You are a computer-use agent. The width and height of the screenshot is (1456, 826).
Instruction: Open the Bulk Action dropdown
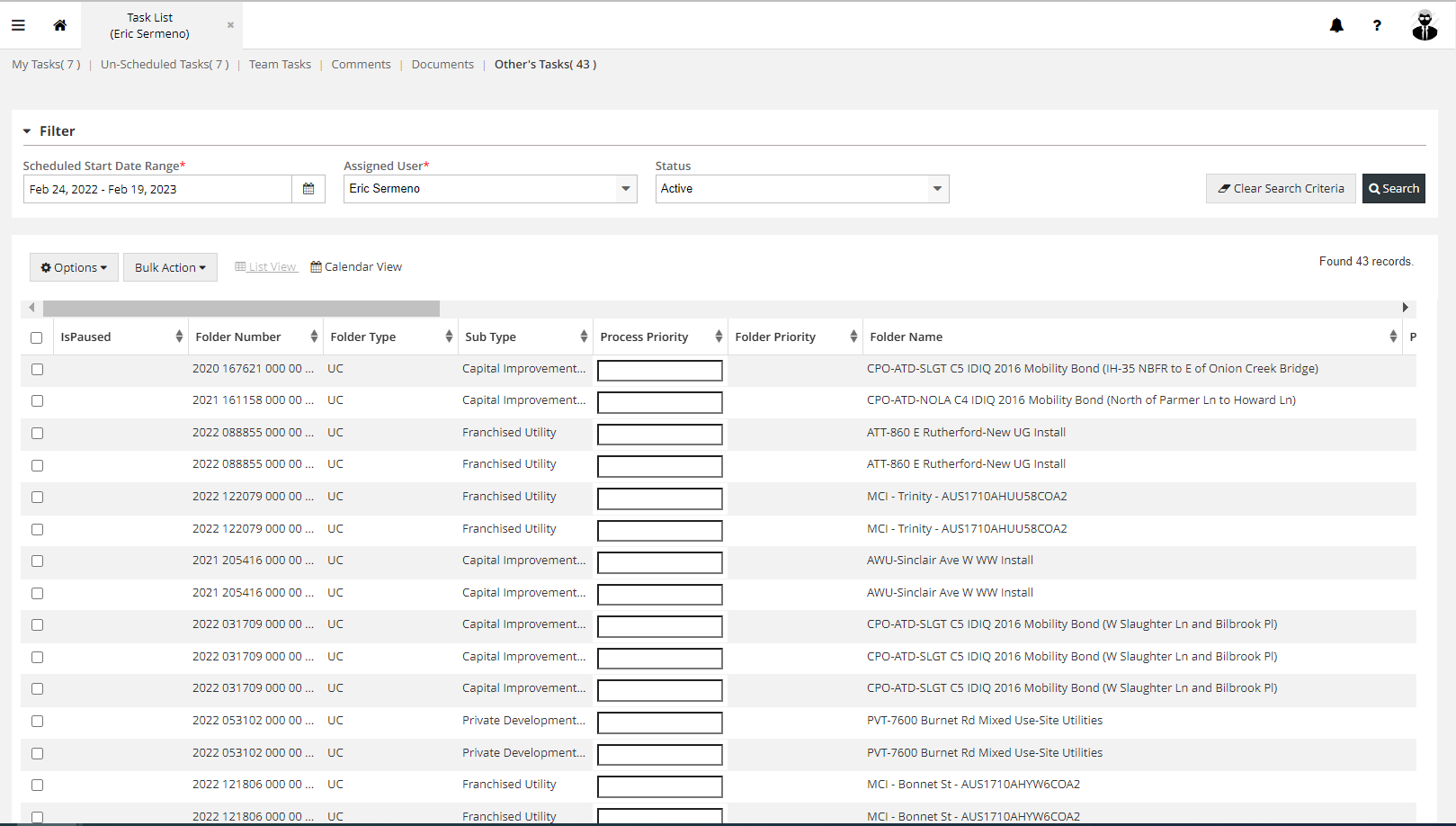coord(170,266)
